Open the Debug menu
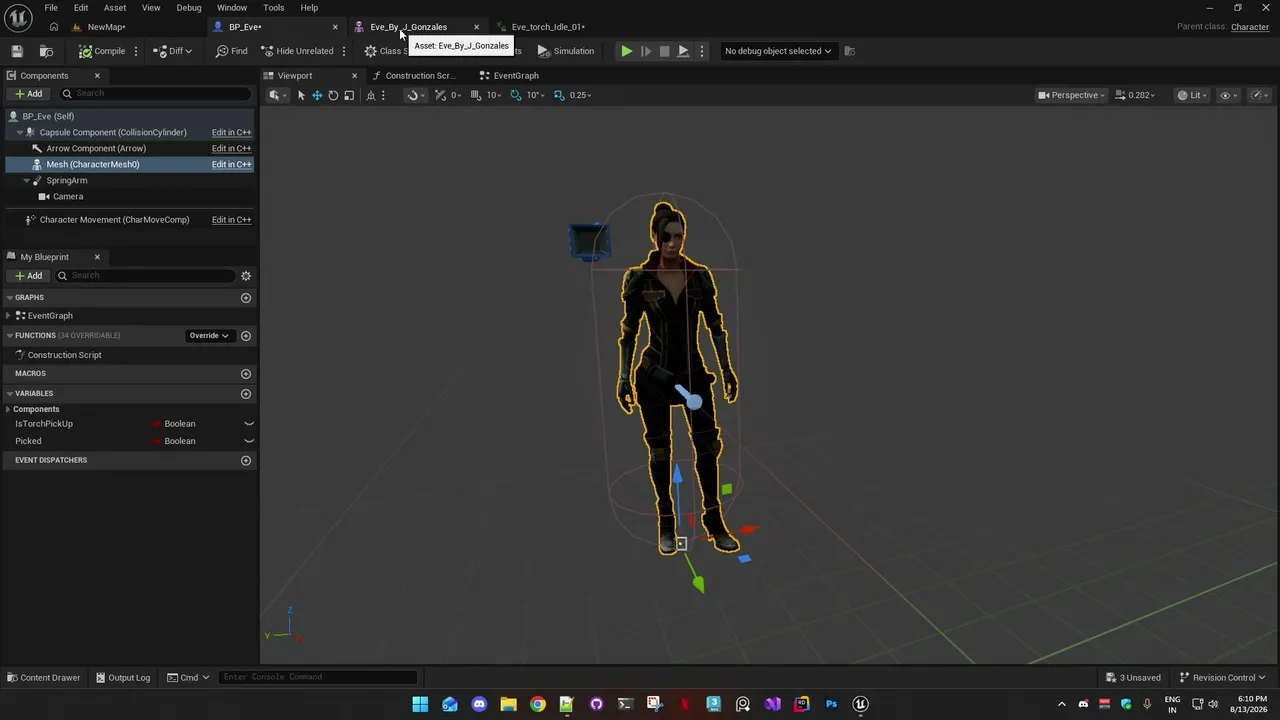1280x720 pixels. [x=189, y=8]
